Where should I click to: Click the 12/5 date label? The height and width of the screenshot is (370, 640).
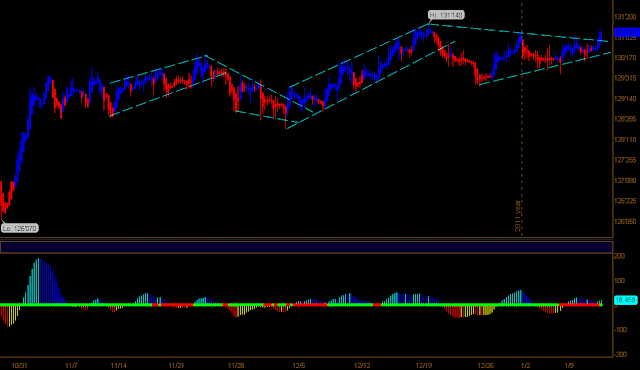coord(299,366)
